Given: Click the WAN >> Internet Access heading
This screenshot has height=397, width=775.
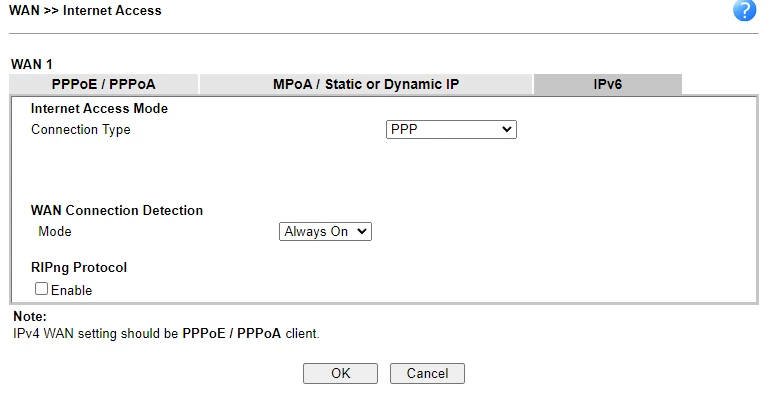Looking at the screenshot, I should [x=85, y=10].
